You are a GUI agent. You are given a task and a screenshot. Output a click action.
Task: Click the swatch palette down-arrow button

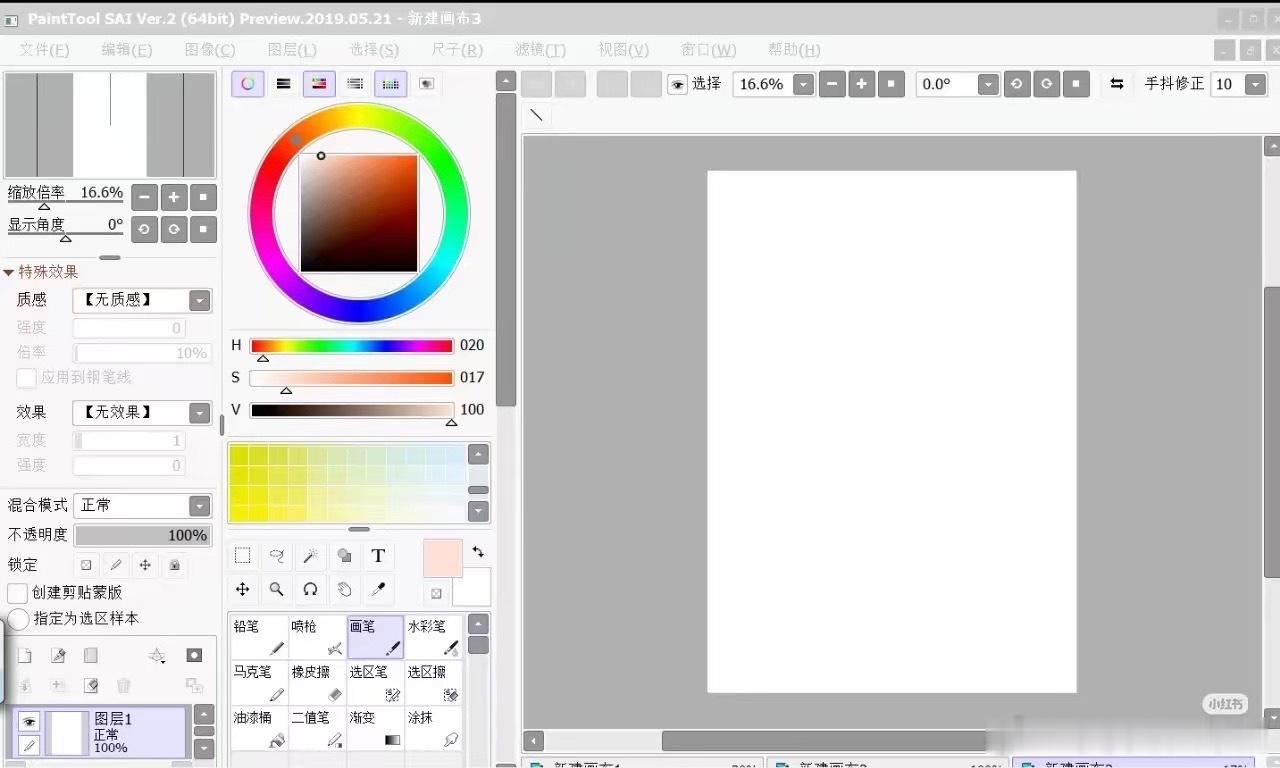click(478, 512)
